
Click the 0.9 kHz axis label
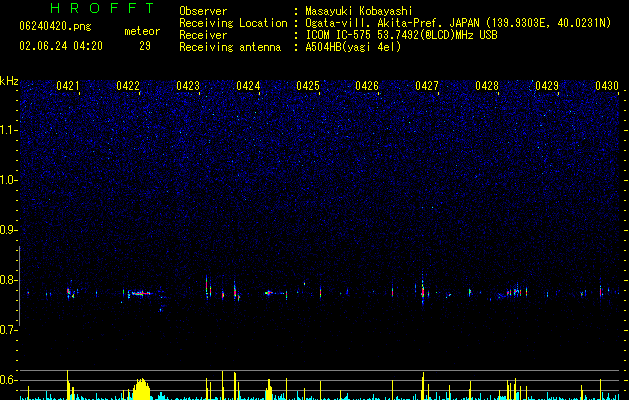tap(9, 230)
